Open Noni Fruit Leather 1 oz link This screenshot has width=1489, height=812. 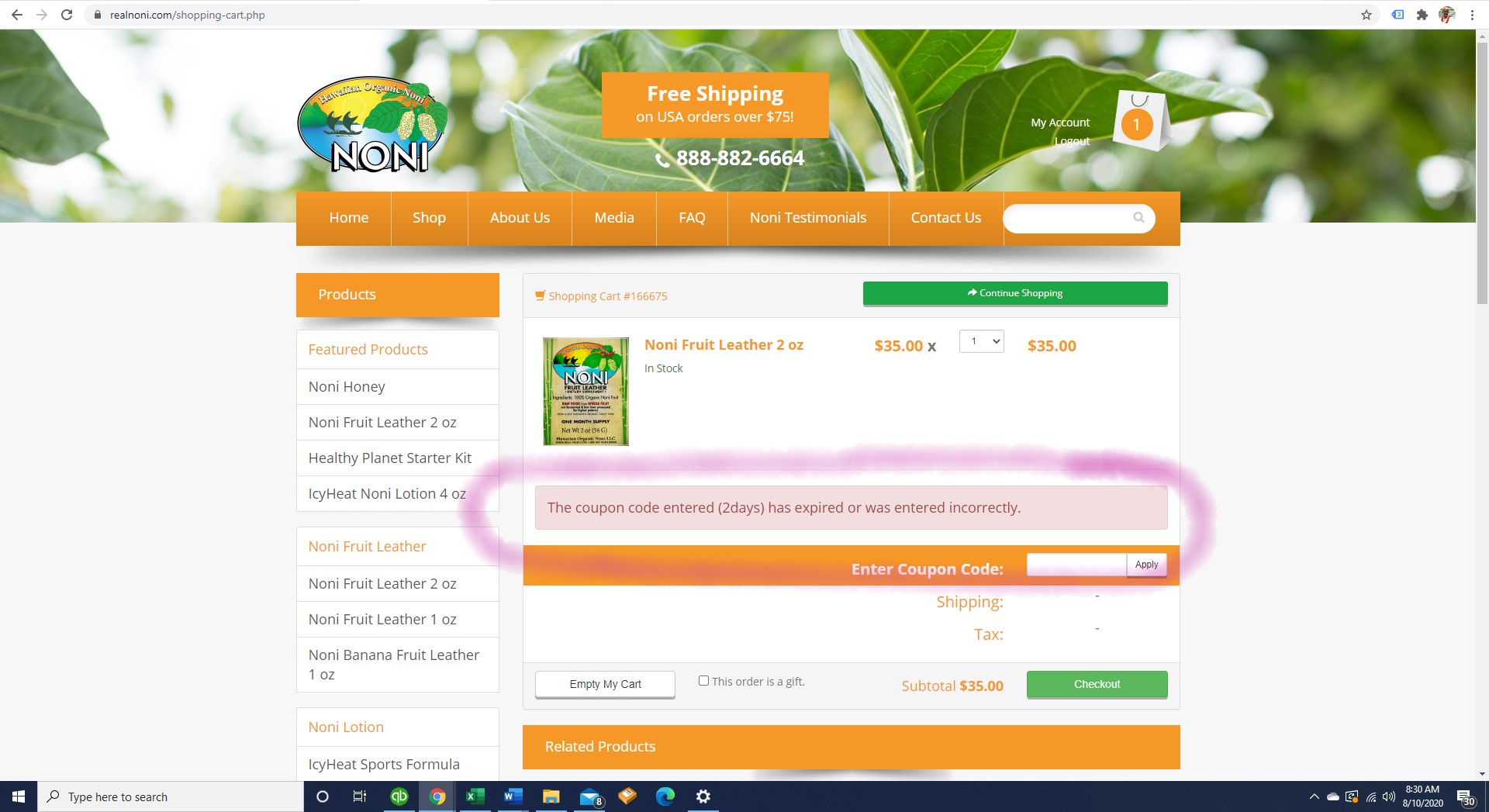pos(382,619)
